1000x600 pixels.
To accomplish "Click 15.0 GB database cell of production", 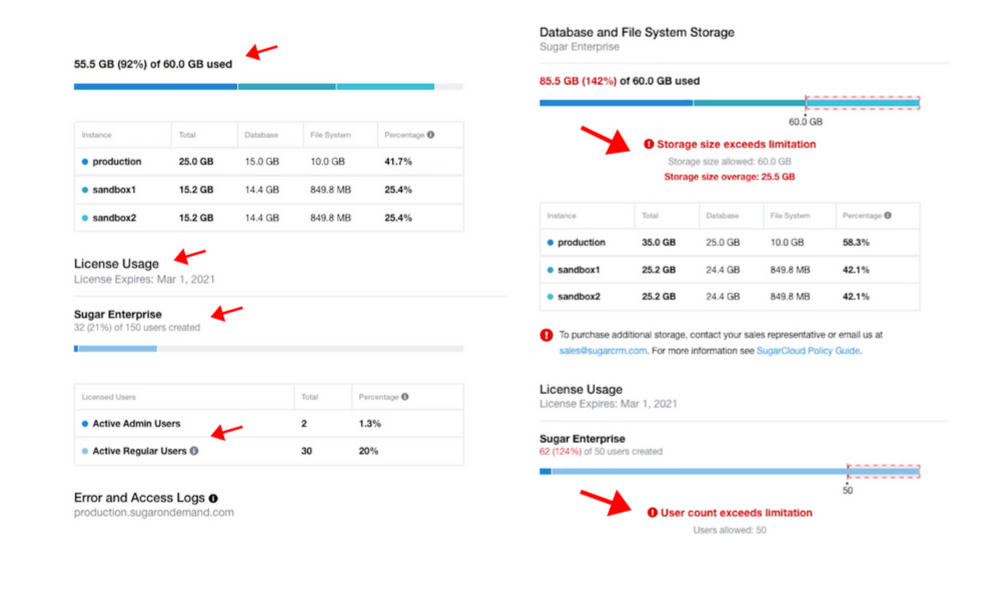I will click(x=262, y=162).
